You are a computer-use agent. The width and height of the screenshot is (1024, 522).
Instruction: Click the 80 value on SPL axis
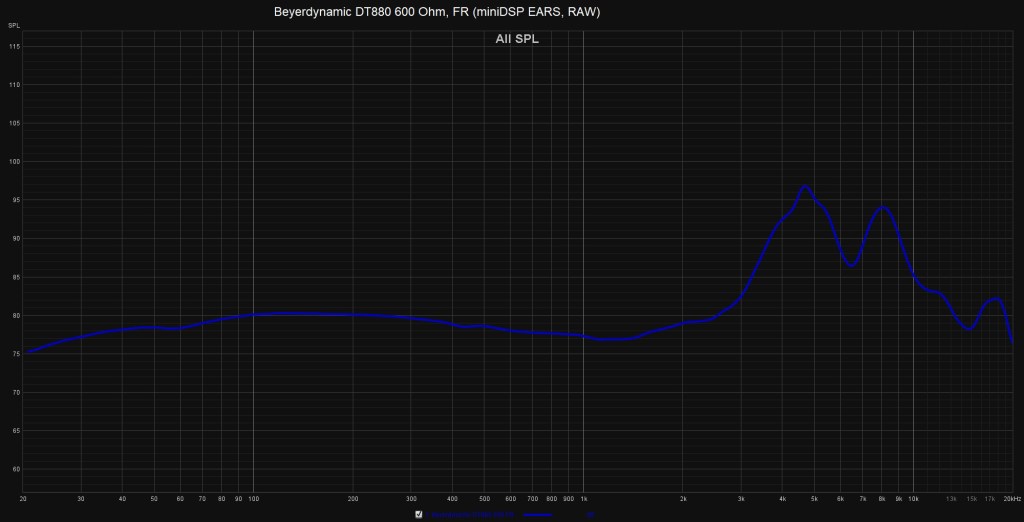(x=14, y=316)
